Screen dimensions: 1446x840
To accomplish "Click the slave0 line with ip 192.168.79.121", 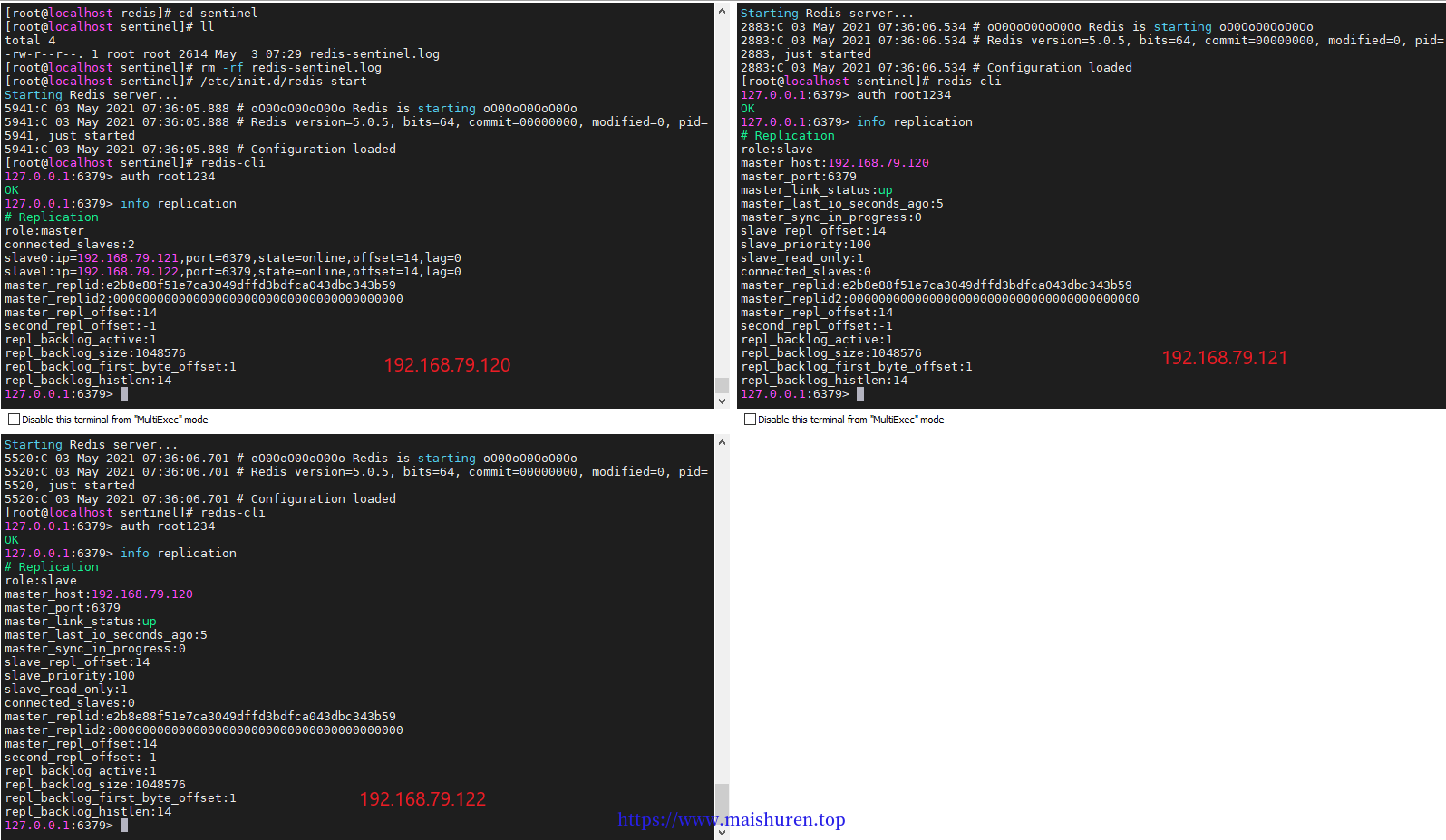I will point(233,258).
